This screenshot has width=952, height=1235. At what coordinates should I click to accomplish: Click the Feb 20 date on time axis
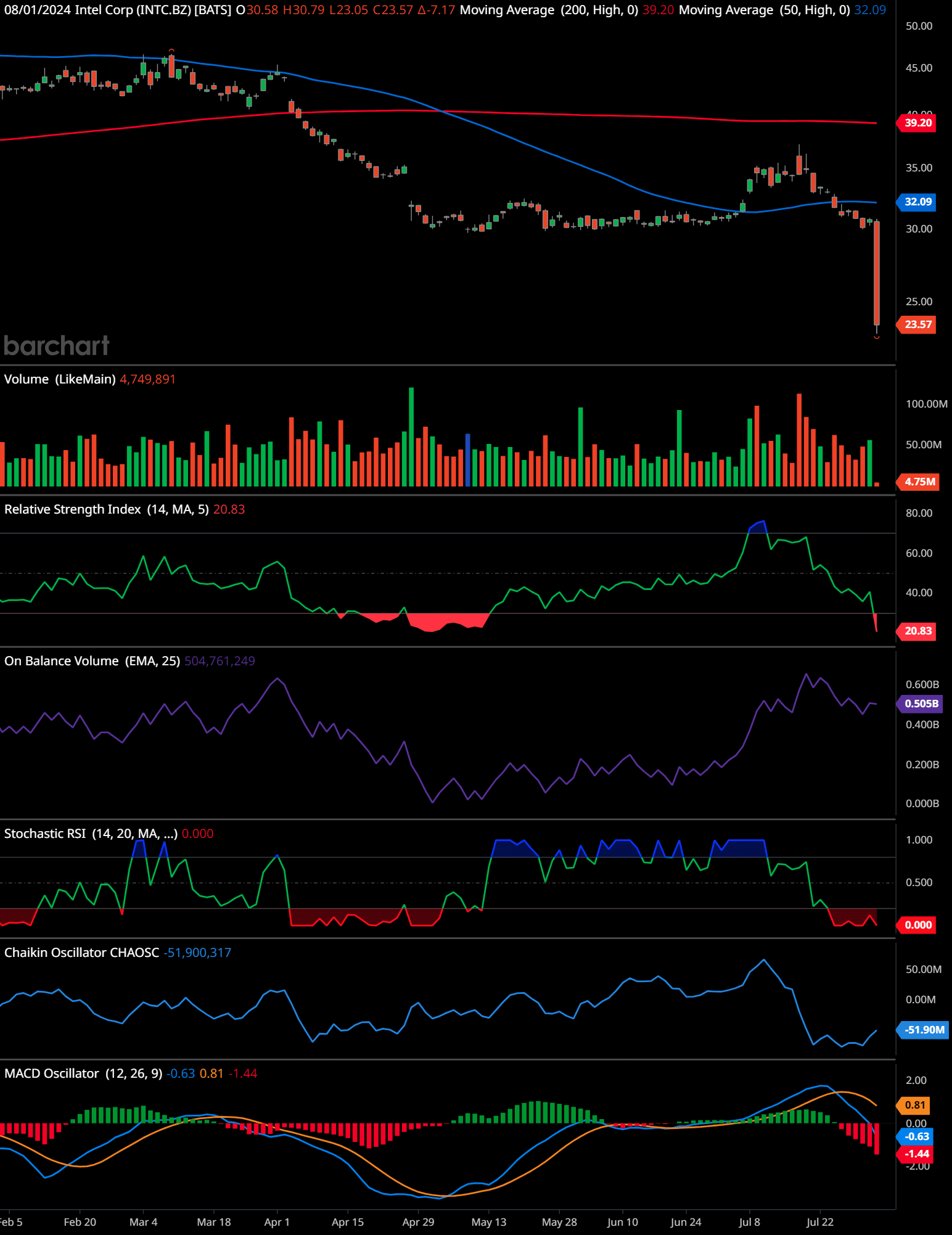coord(80,1222)
